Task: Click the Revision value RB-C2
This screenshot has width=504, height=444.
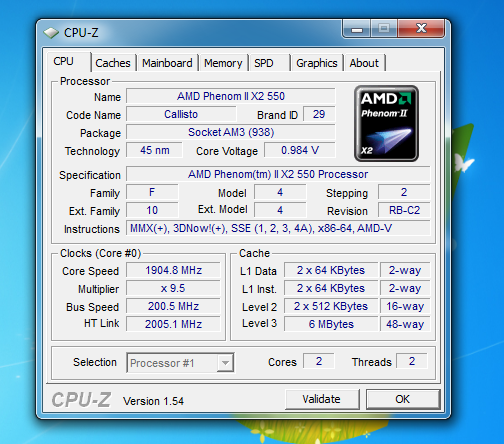Action: (x=404, y=210)
